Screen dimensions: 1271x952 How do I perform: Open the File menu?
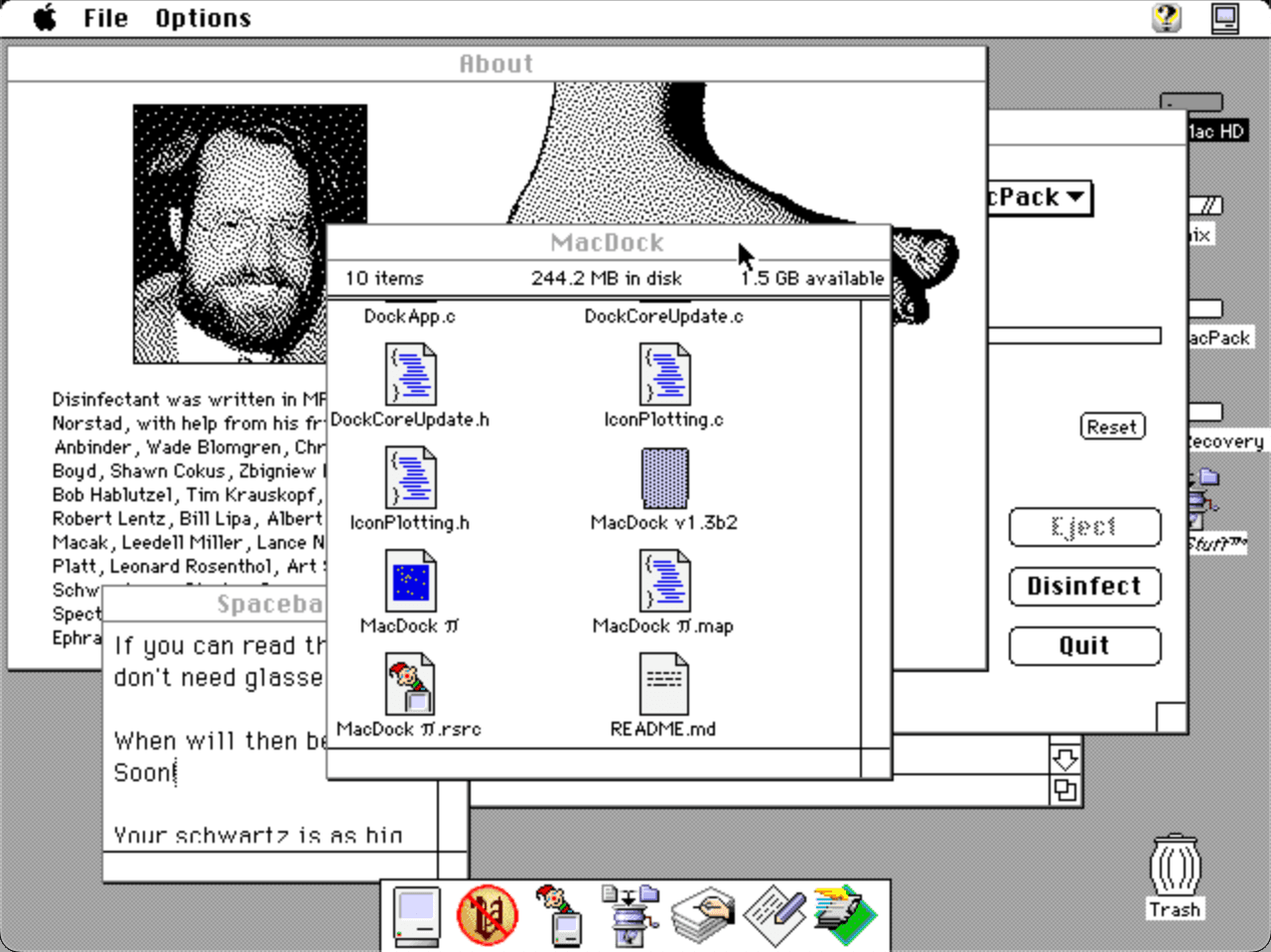105,18
